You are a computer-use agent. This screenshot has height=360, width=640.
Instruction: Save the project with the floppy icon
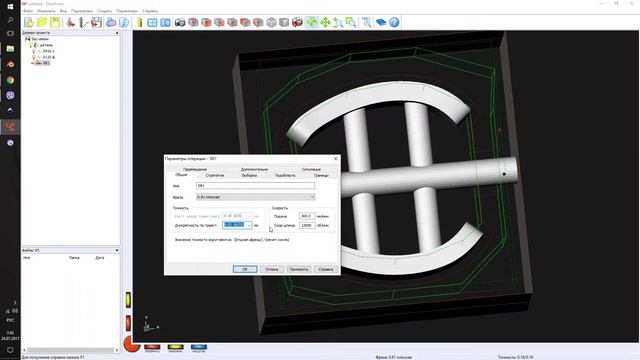(x=55, y=22)
